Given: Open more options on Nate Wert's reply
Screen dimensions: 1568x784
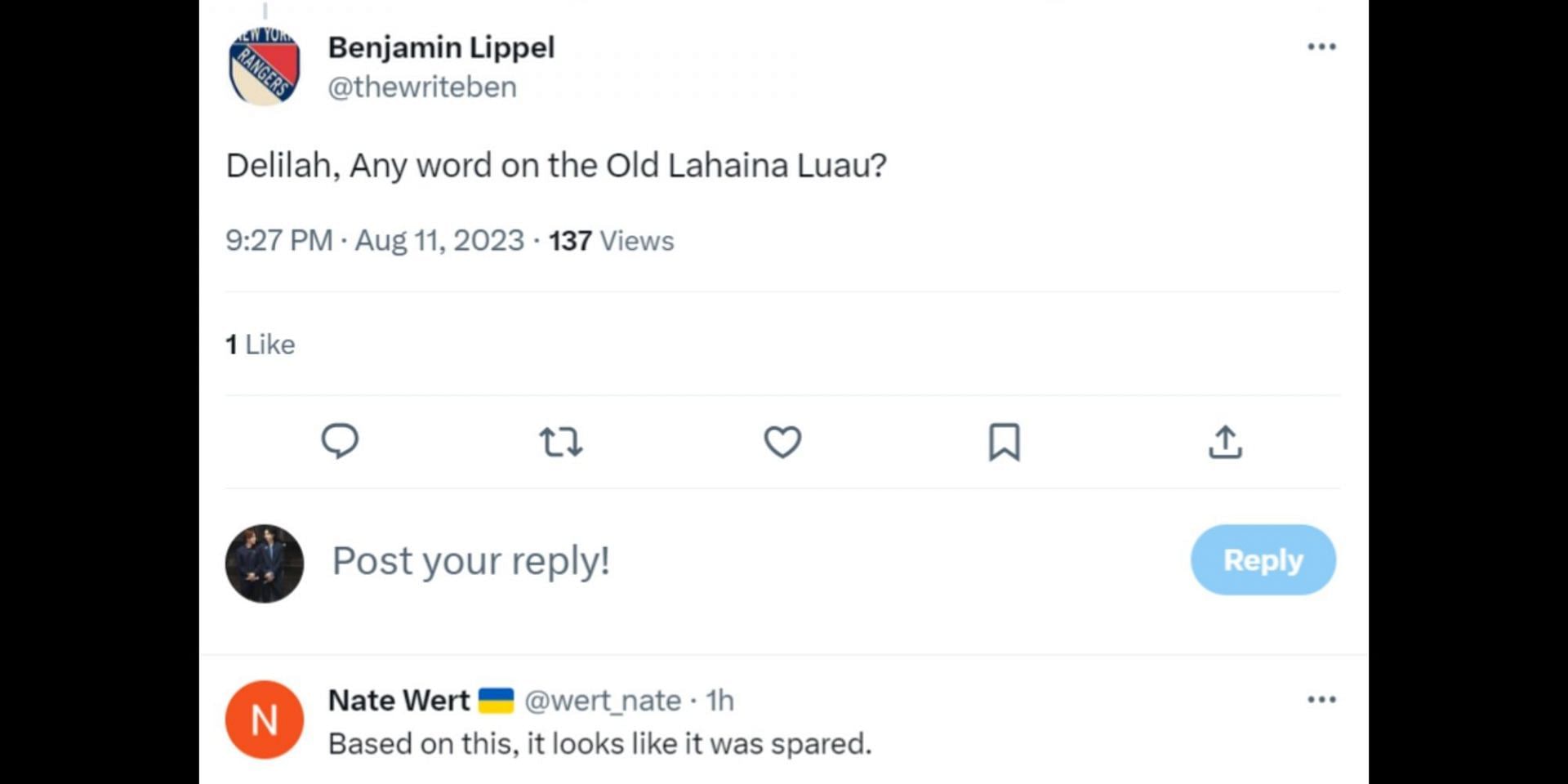Looking at the screenshot, I should point(1321,699).
